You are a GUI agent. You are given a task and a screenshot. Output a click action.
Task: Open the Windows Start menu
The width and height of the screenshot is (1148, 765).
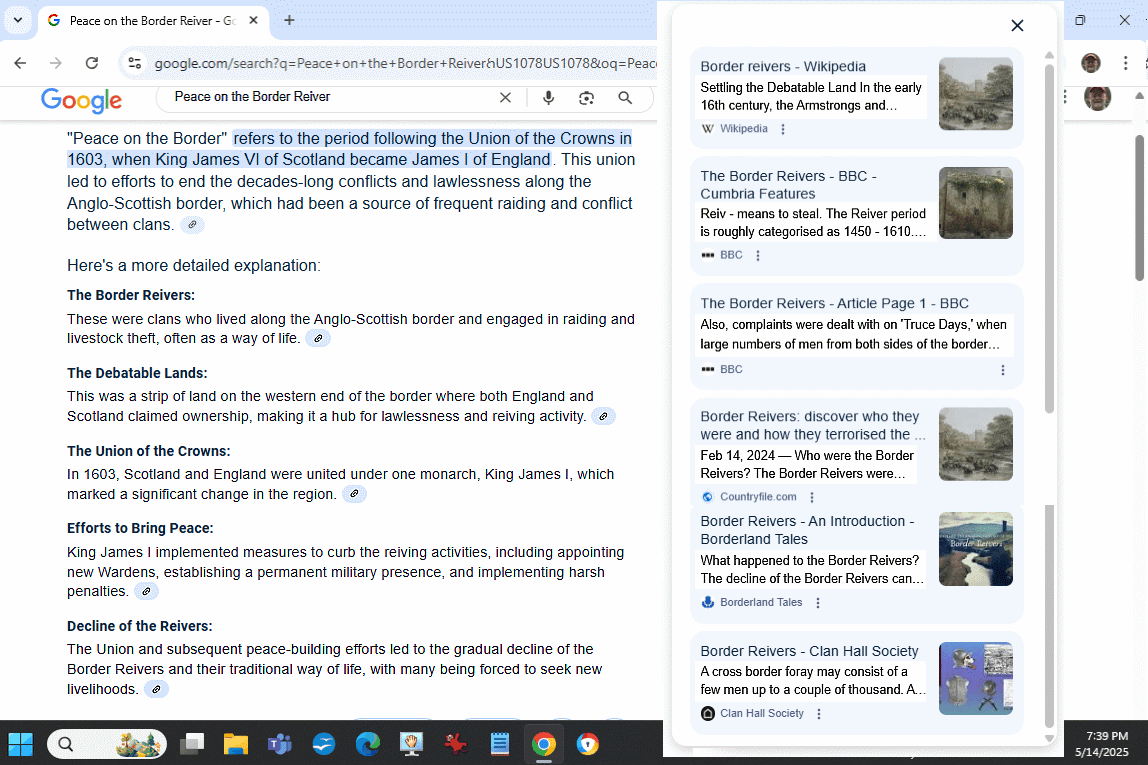(x=20, y=745)
